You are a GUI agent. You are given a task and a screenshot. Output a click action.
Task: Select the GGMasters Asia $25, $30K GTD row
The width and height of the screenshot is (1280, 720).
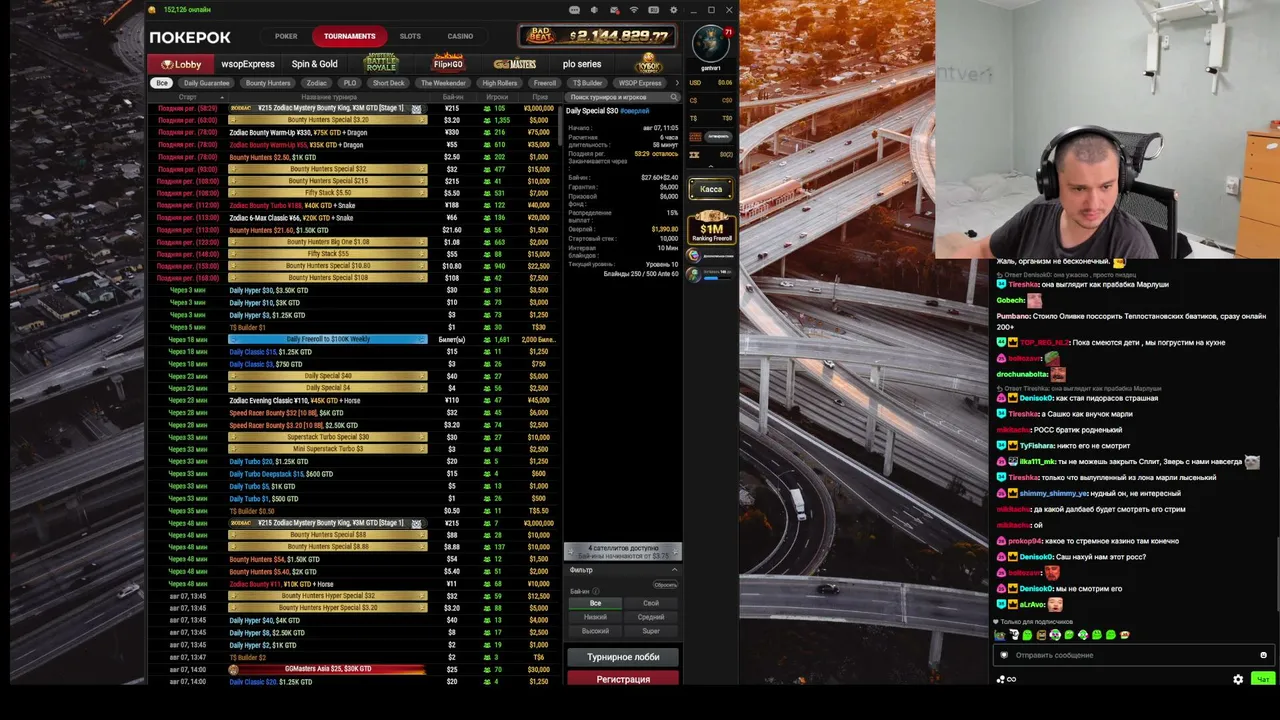point(353,669)
